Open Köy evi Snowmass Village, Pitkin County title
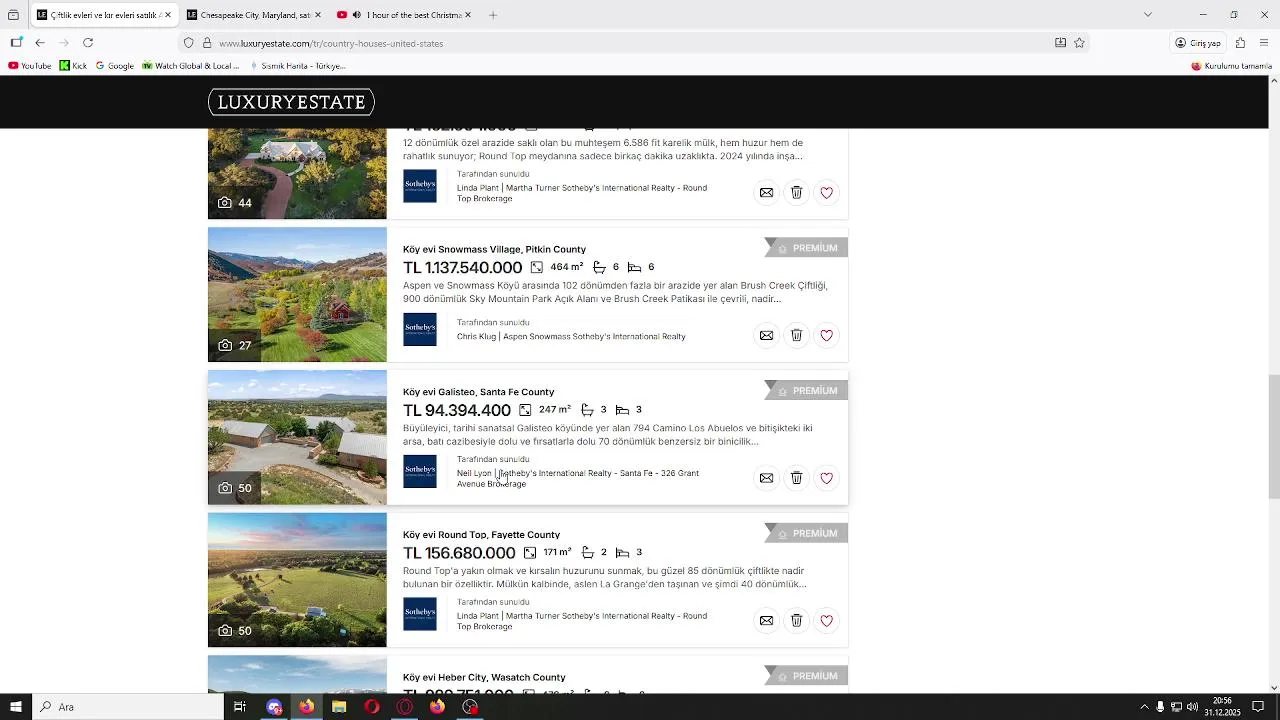 point(494,249)
